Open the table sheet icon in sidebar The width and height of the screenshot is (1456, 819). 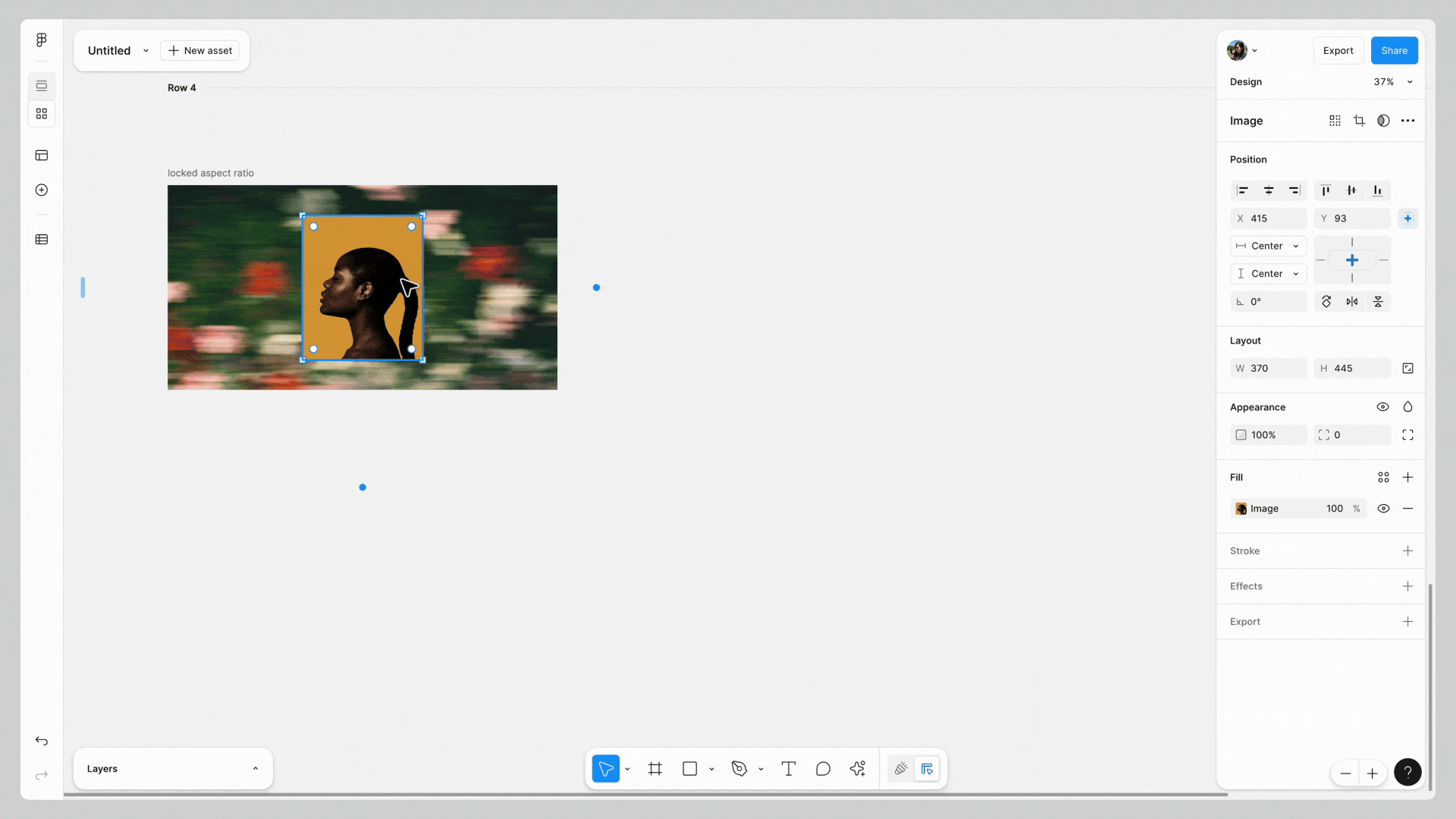click(42, 240)
